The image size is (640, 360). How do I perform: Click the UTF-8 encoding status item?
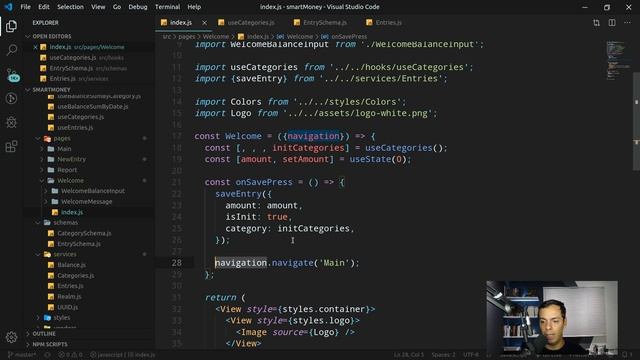tap(471, 355)
